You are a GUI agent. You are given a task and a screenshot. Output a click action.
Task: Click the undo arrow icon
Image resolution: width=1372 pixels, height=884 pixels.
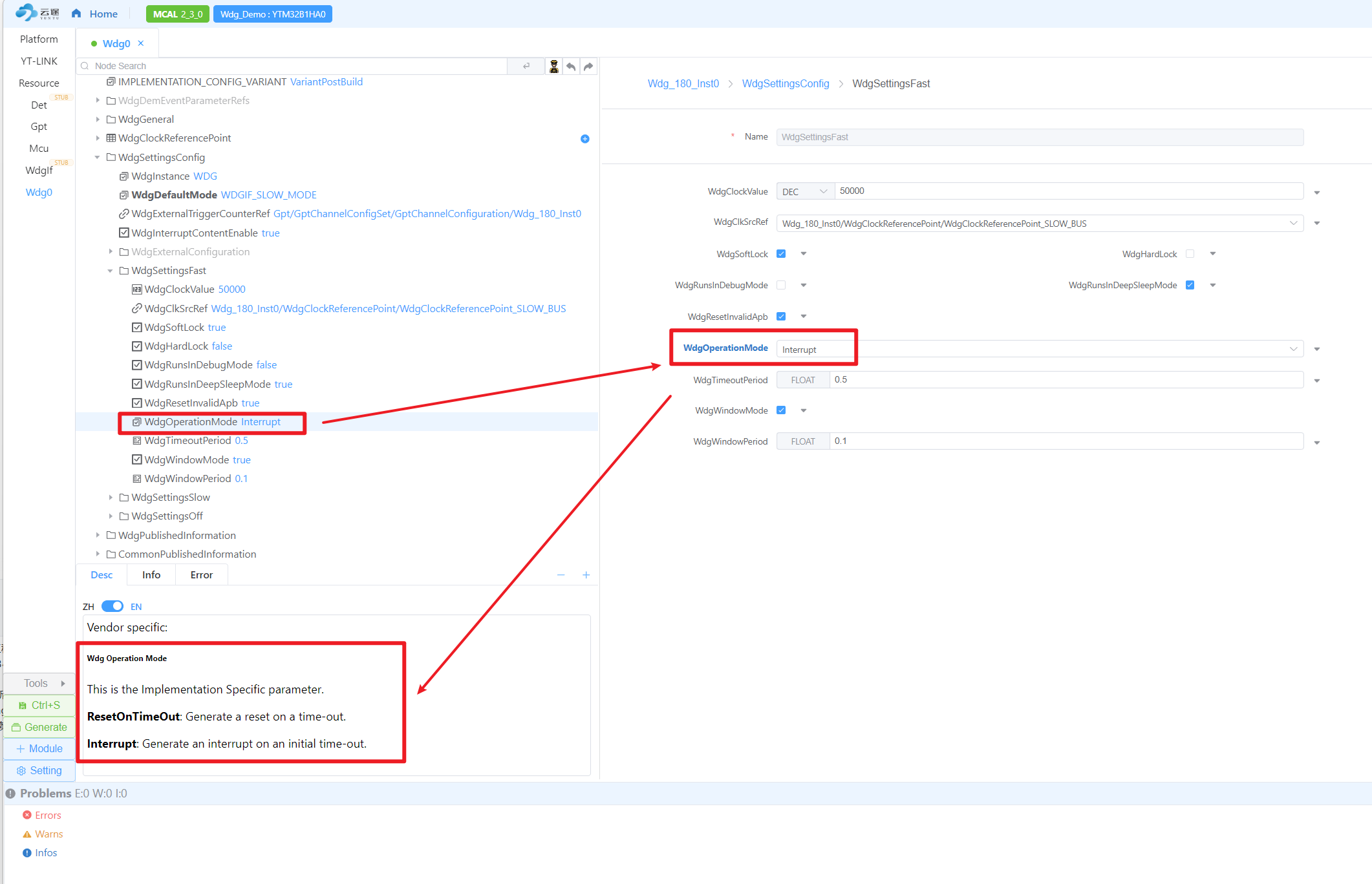[571, 67]
